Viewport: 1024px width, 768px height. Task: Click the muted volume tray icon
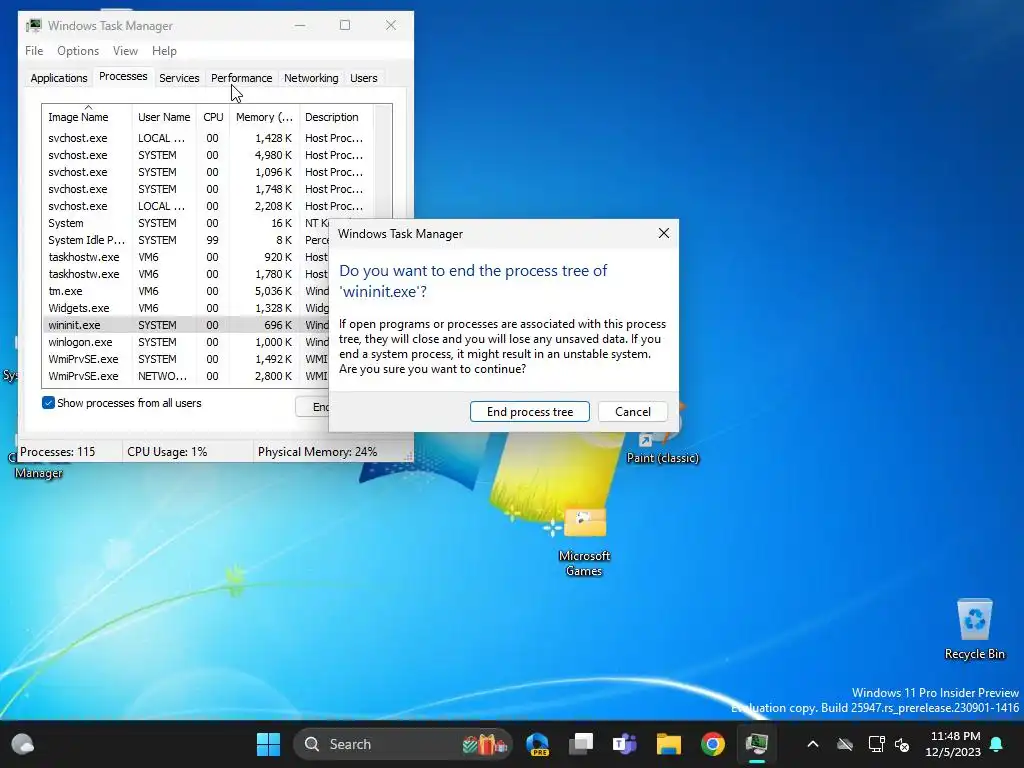click(903, 744)
